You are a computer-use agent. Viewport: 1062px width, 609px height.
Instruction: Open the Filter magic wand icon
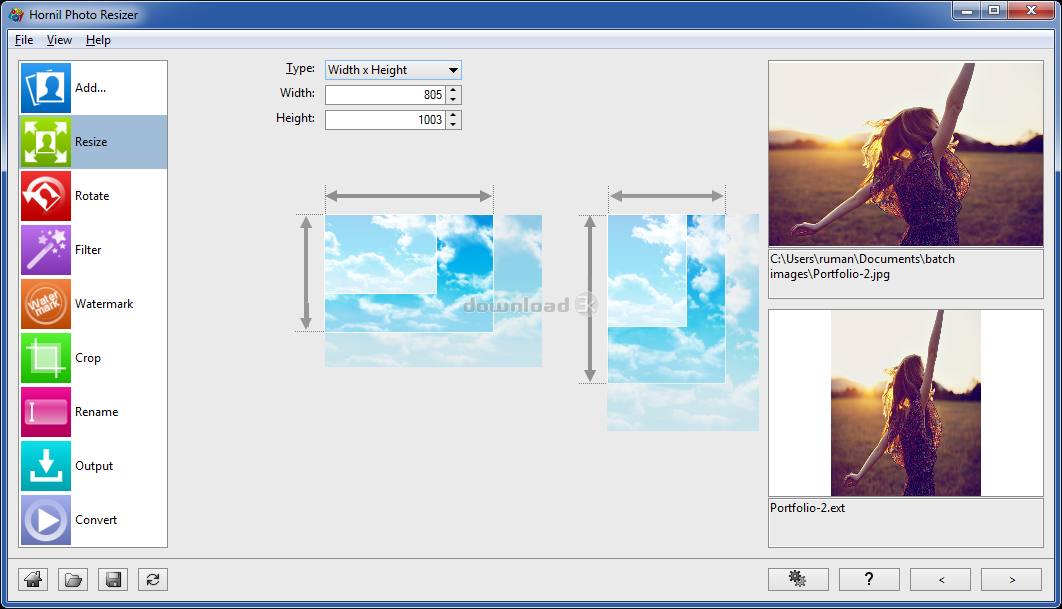tap(45, 250)
